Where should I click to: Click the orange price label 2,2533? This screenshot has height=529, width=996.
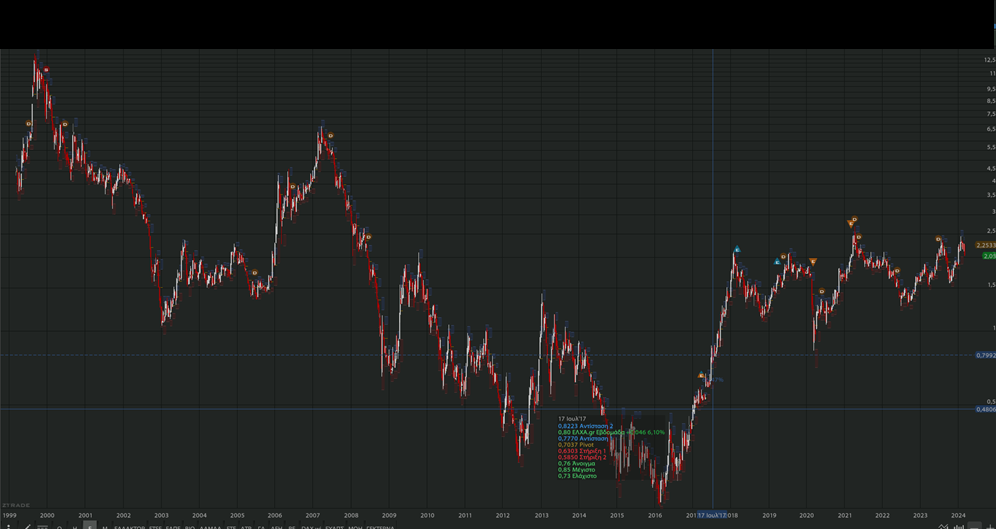(x=985, y=245)
